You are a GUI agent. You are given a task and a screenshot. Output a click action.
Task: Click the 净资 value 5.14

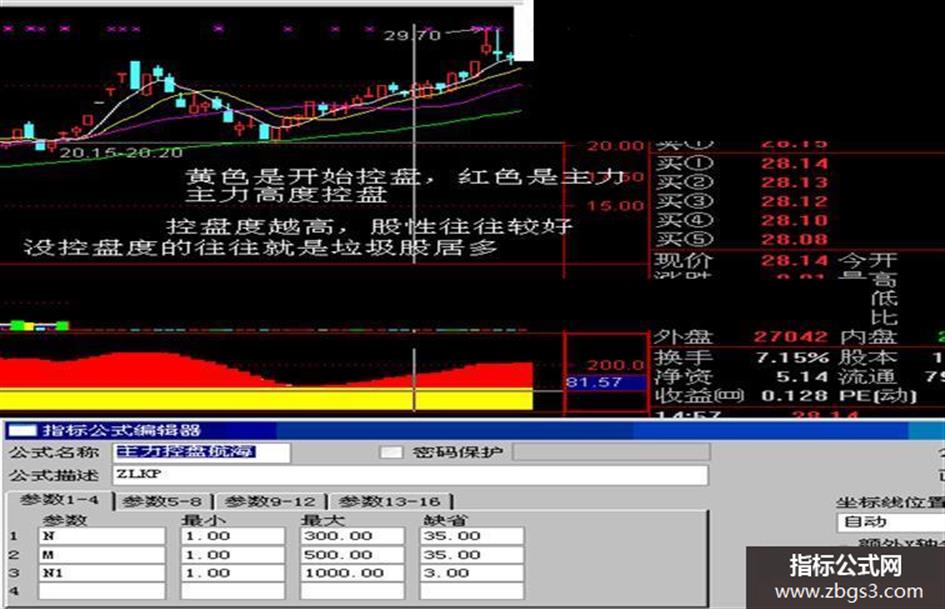tap(802, 377)
